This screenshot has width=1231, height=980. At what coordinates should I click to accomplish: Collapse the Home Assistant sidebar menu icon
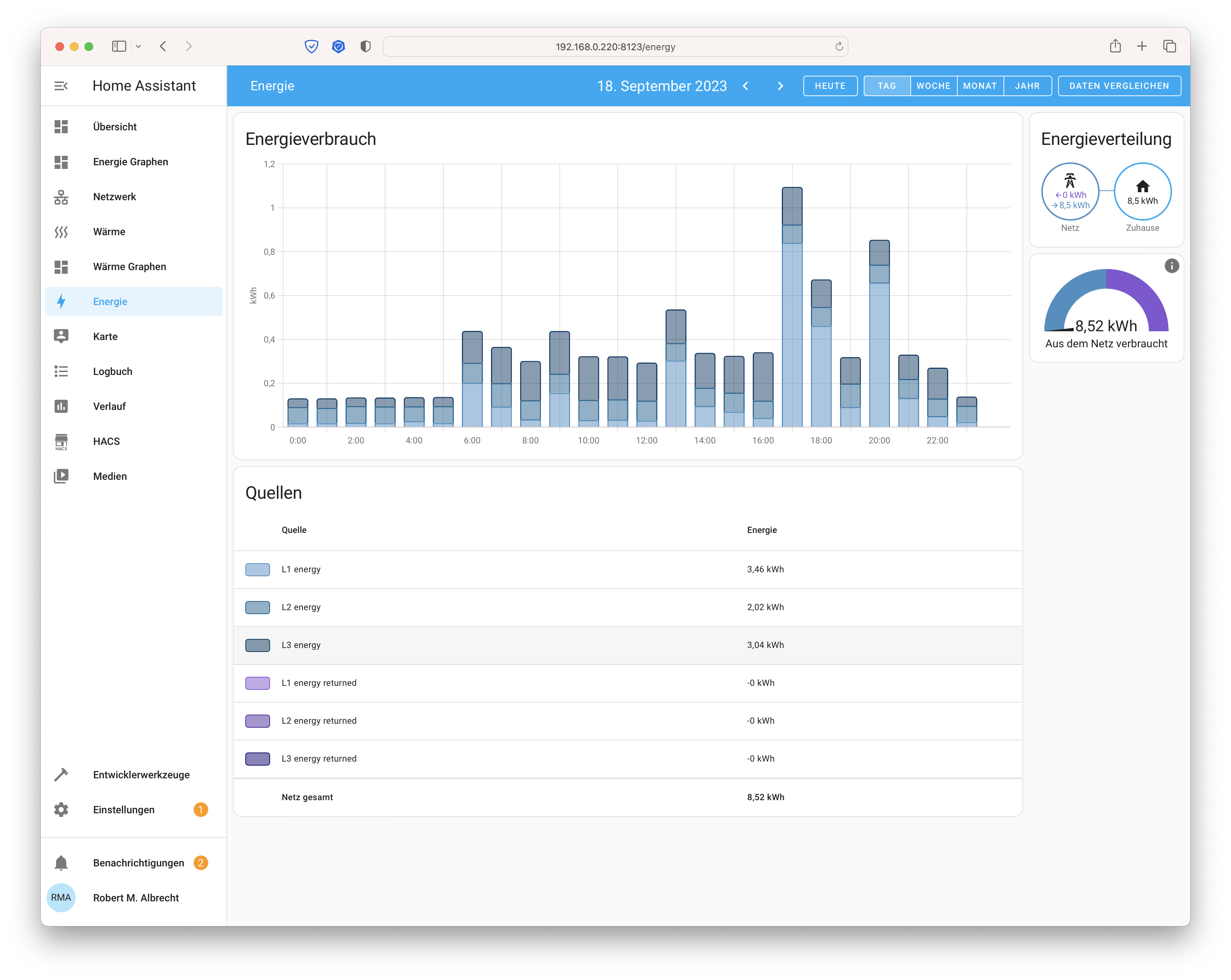61,86
